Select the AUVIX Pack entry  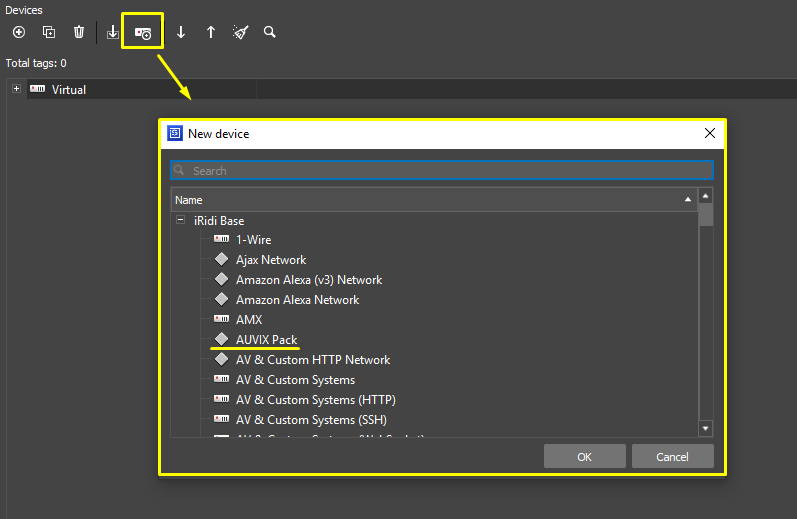tap(266, 340)
